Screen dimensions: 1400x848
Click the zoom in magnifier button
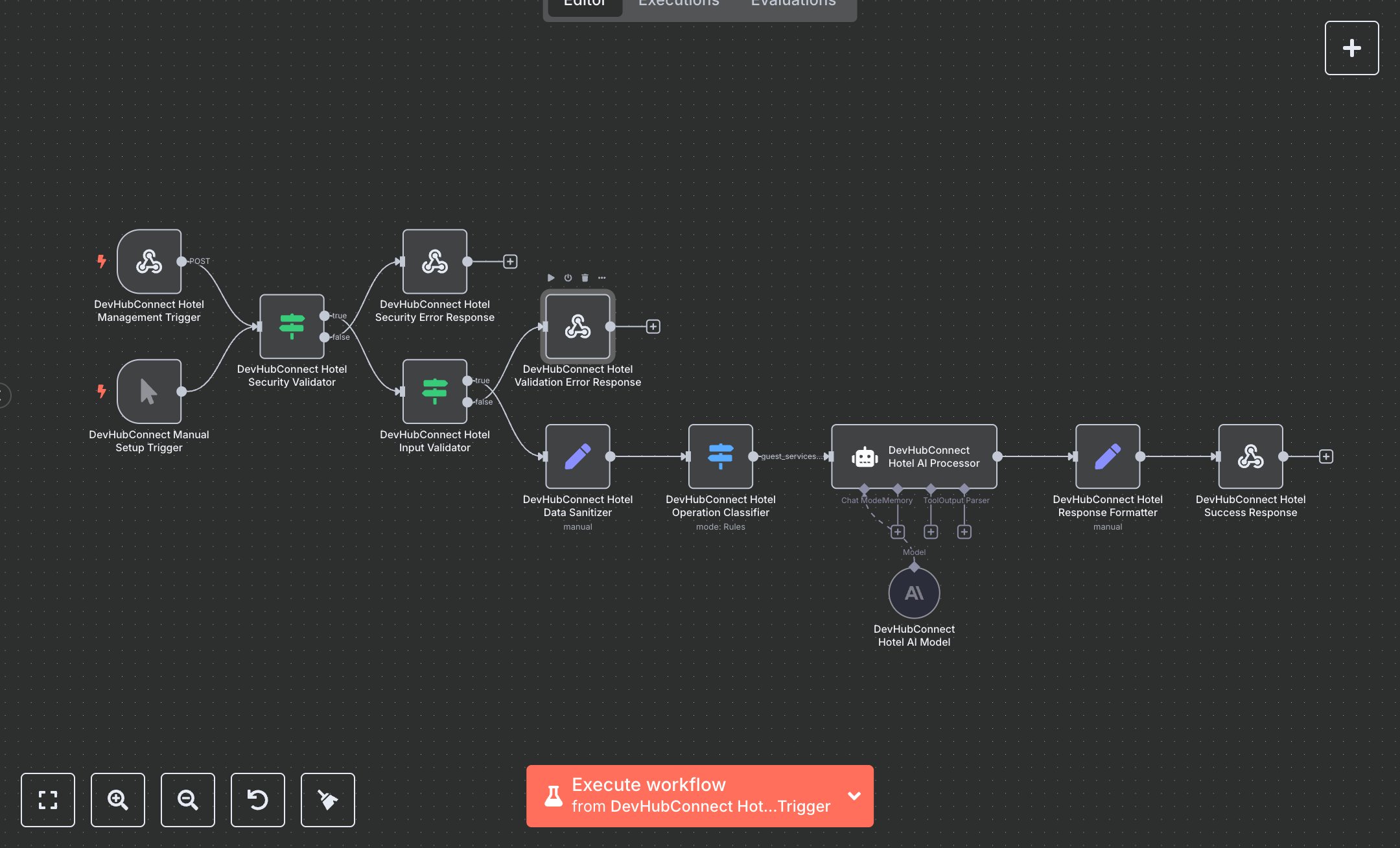tap(118, 799)
